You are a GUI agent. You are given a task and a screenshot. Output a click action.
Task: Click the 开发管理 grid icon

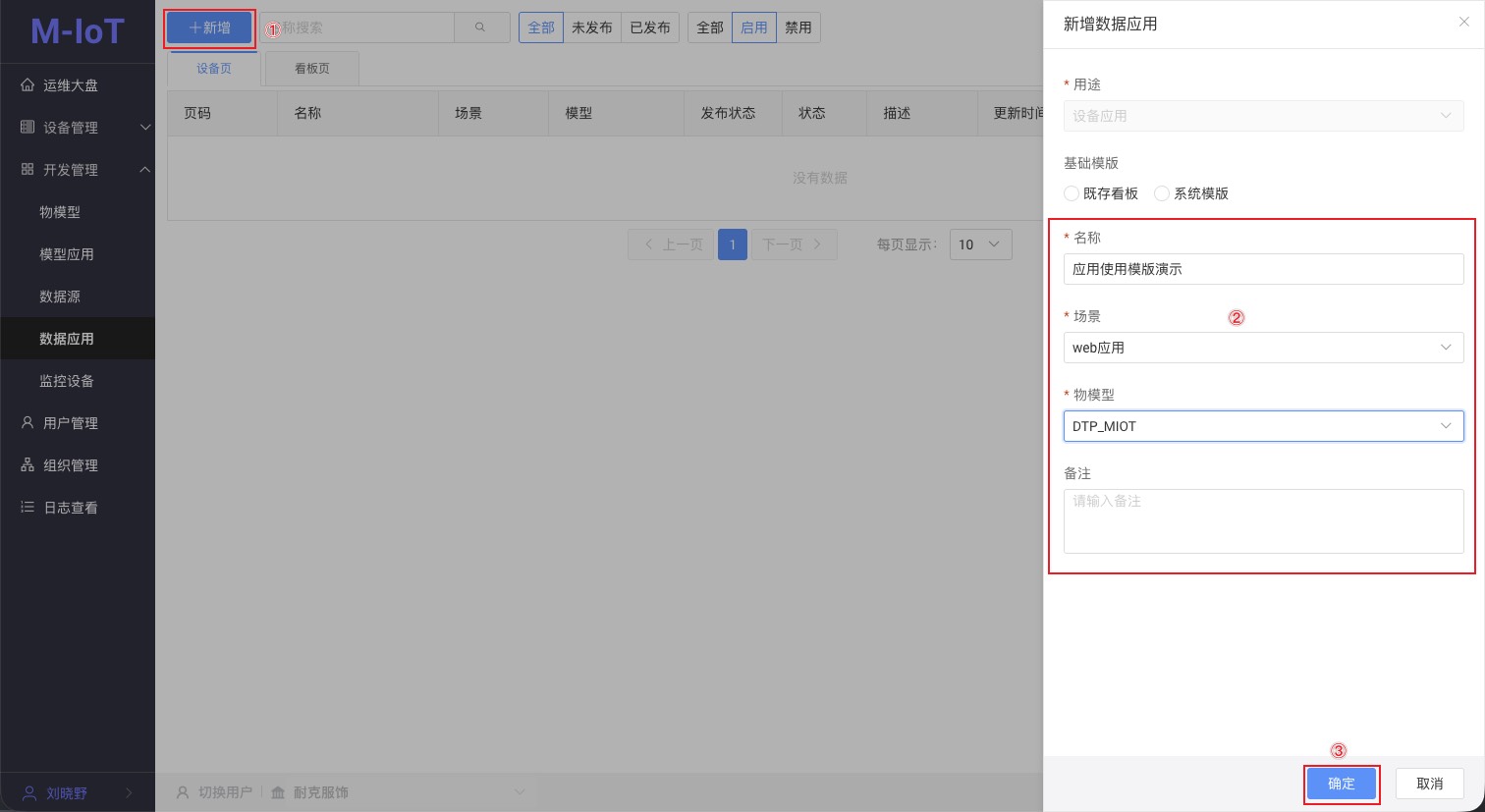pyautogui.click(x=27, y=170)
